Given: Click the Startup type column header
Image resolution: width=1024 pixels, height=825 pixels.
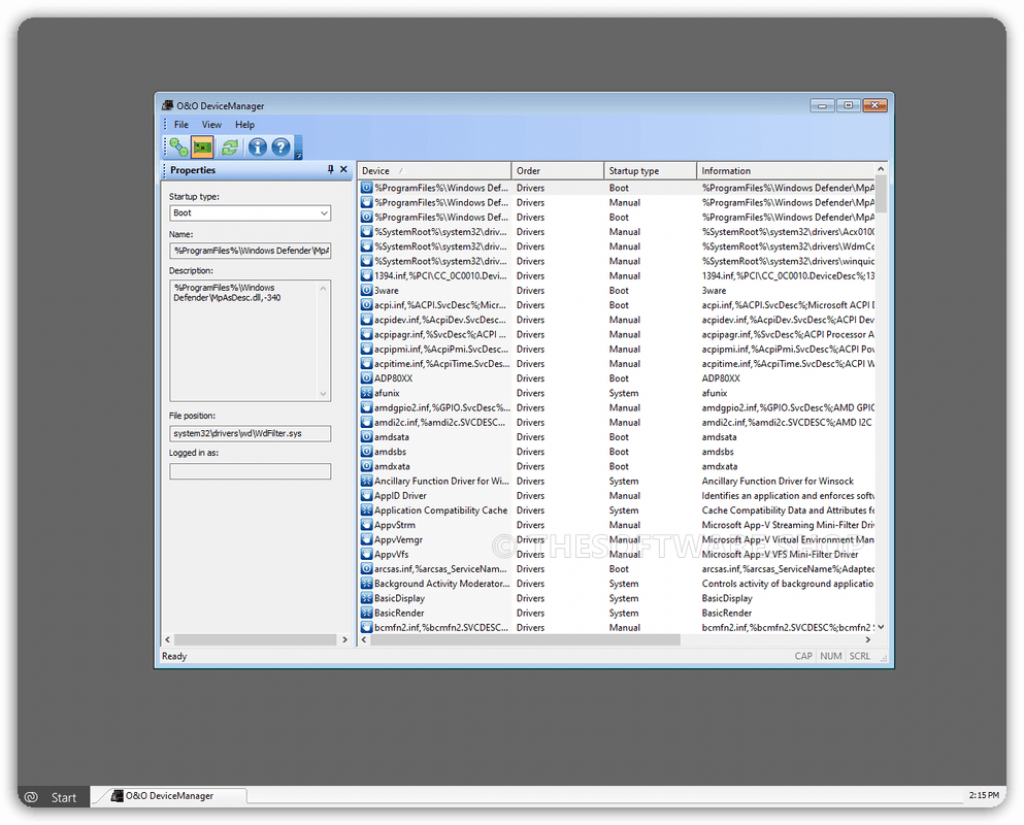Looking at the screenshot, I should pyautogui.click(x=649, y=171).
